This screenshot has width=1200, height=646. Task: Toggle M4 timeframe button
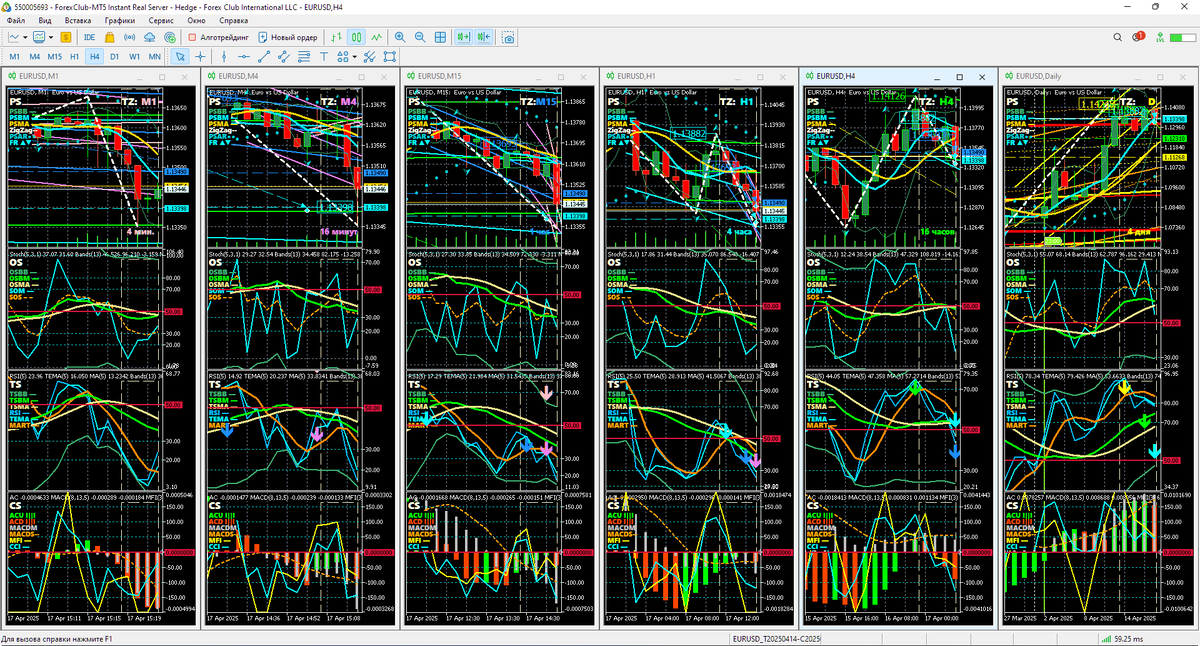(34, 57)
